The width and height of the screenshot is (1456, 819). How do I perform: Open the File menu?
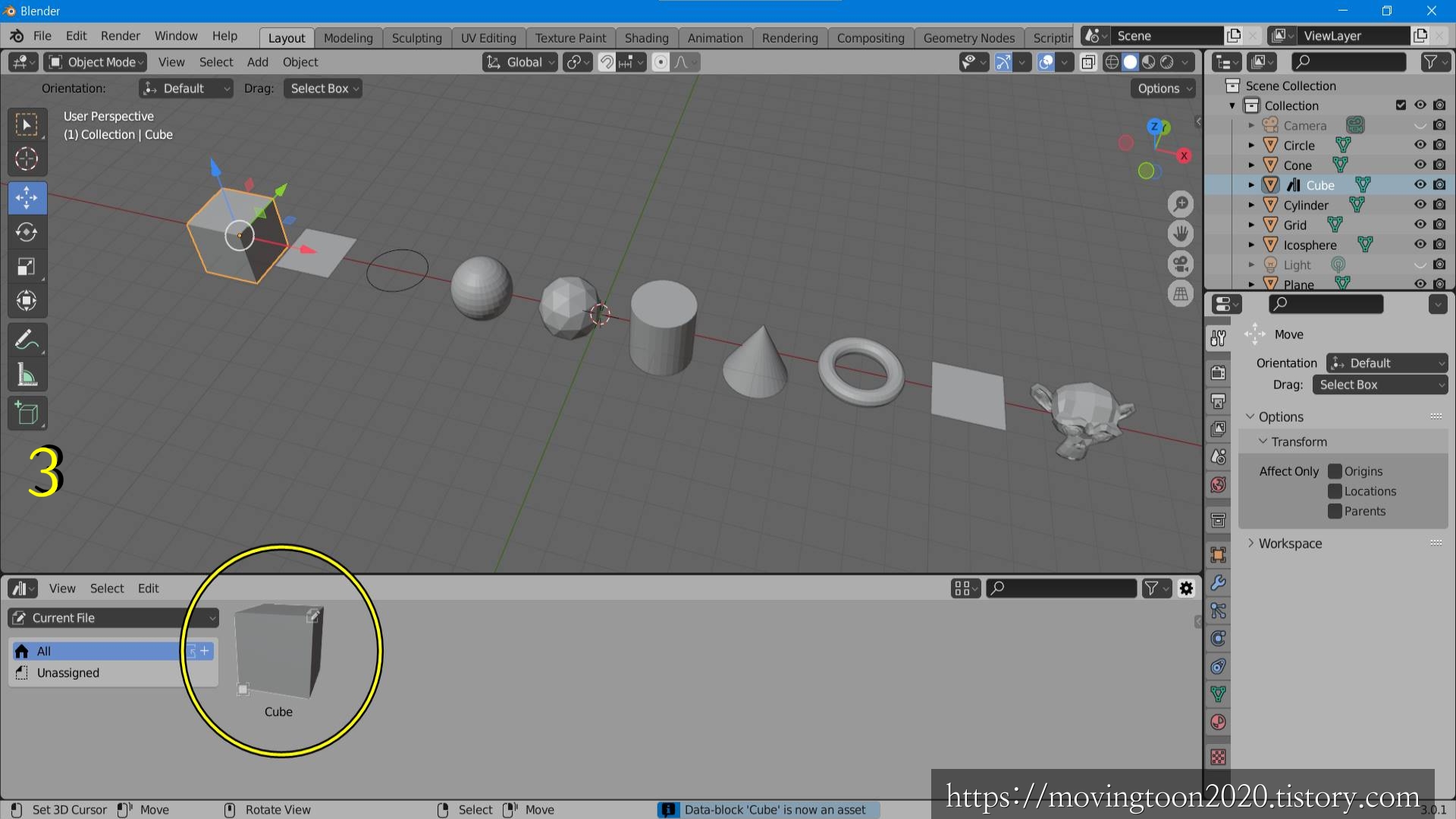point(42,36)
